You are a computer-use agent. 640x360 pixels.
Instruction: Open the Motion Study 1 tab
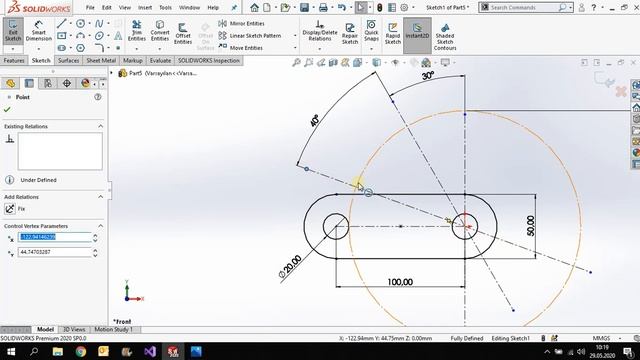point(114,329)
